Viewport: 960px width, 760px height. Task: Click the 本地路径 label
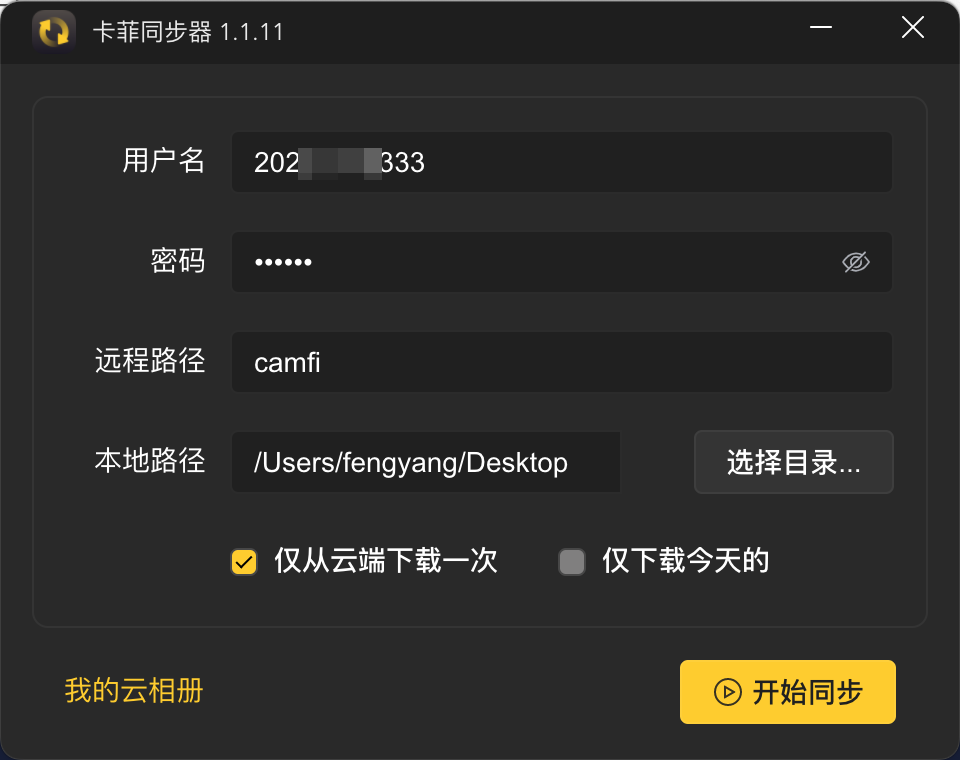(150, 461)
